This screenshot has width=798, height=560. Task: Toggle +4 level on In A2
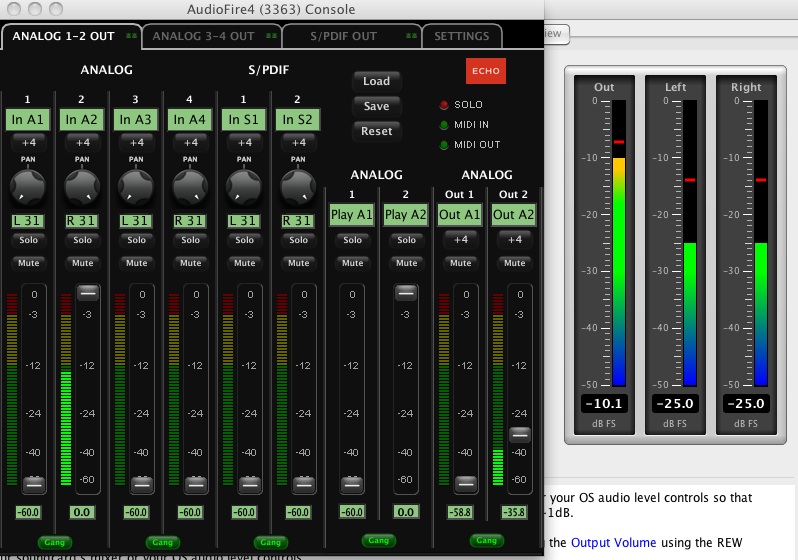[82, 143]
